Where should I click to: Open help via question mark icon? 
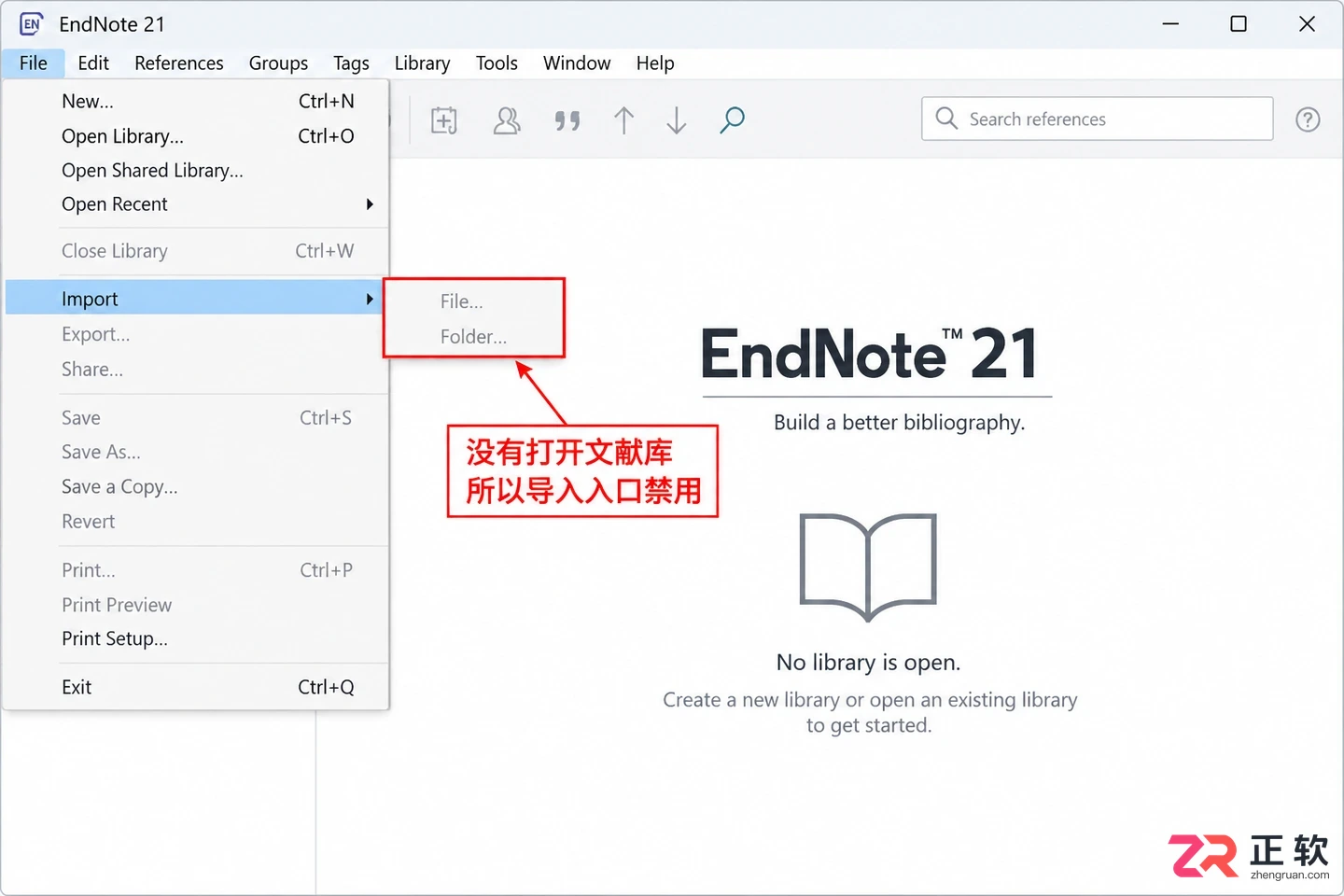(1308, 119)
